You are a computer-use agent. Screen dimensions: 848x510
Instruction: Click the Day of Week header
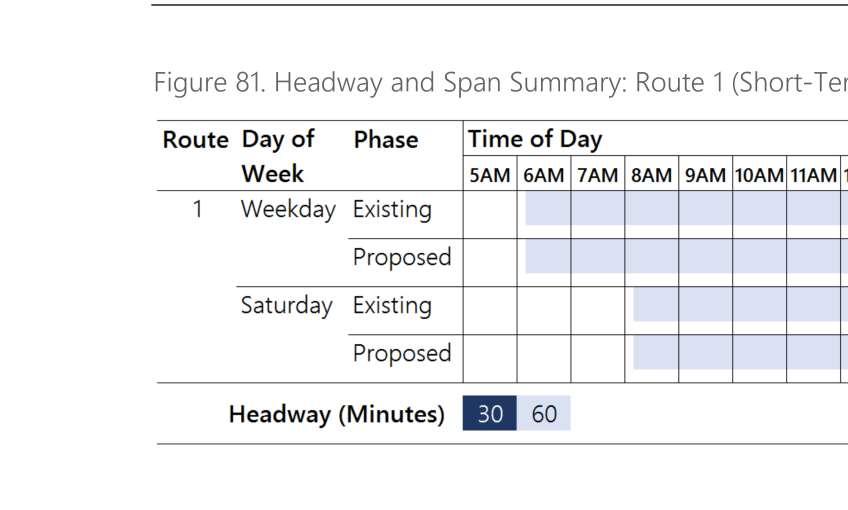click(278, 156)
